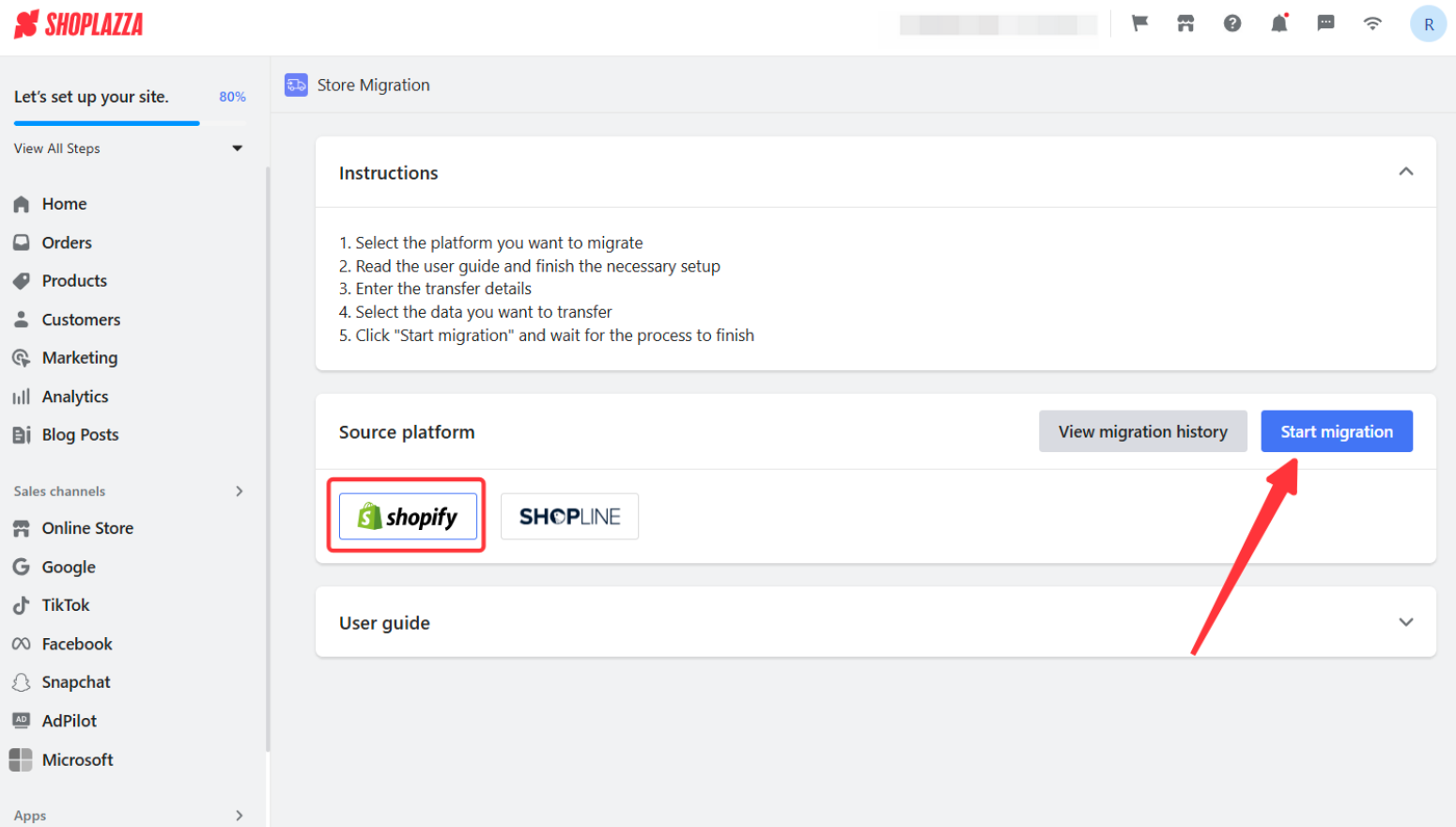Image resolution: width=1456 pixels, height=827 pixels.
Task: Click the flag icon in top bar
Action: [x=1139, y=23]
